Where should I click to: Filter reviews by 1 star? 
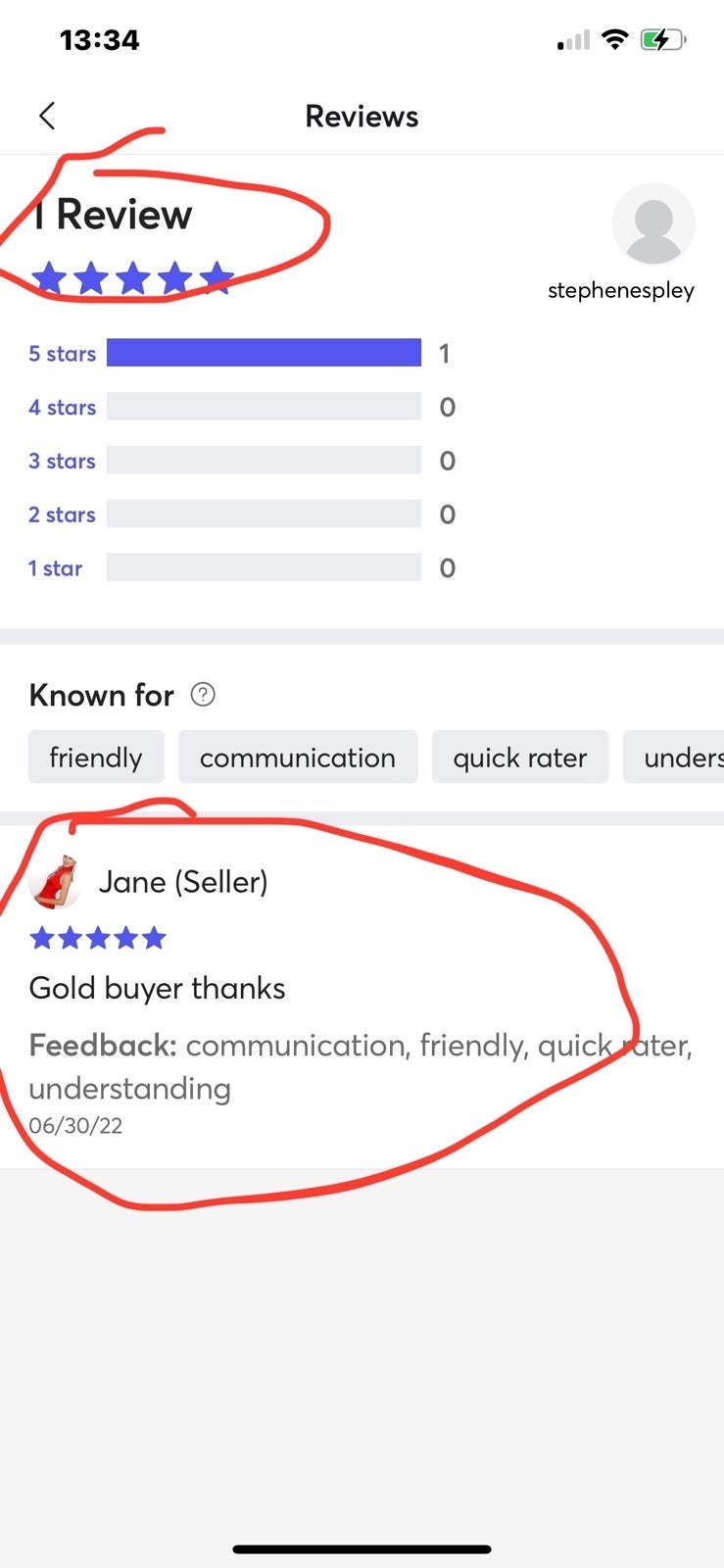point(55,568)
